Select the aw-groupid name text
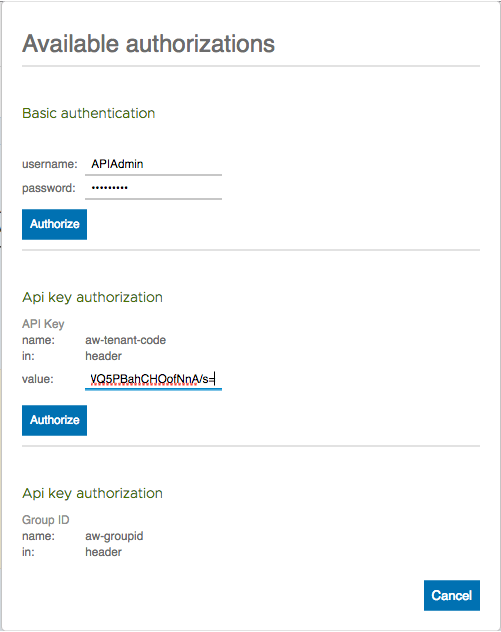501x632 pixels. [x=114, y=536]
